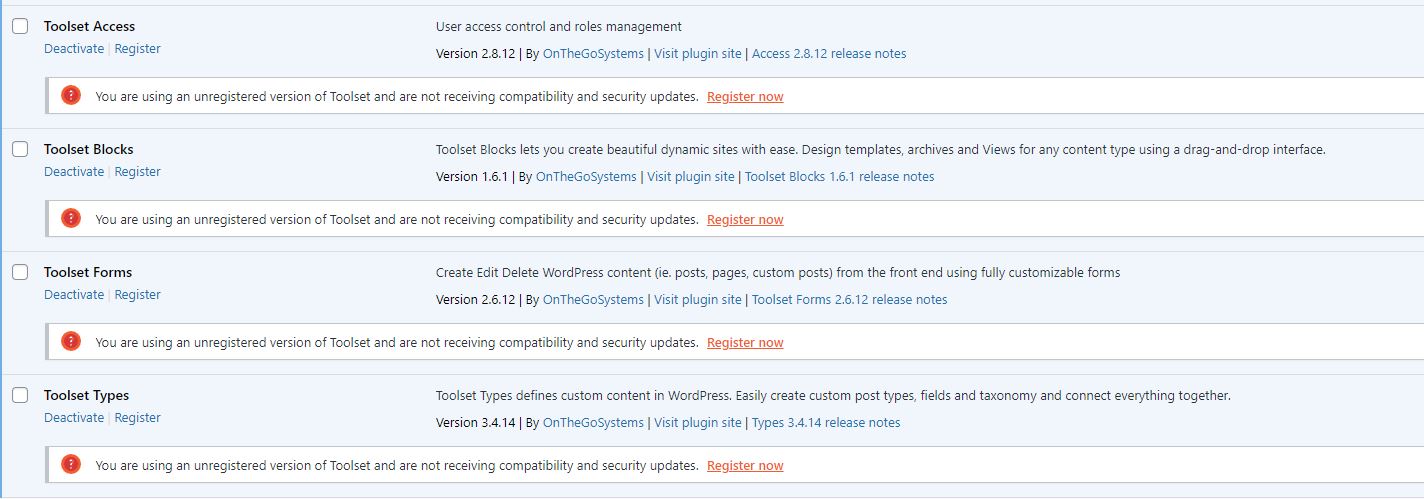Open Types 3.4.14 release notes
Viewport: 1424px width, 499px height.
826,423
